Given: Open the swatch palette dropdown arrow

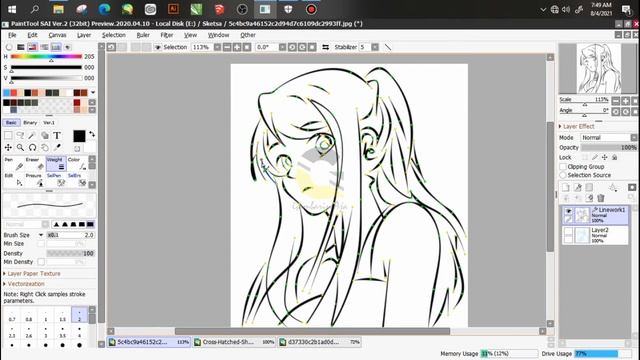Looking at the screenshot, I should click(x=93, y=93).
